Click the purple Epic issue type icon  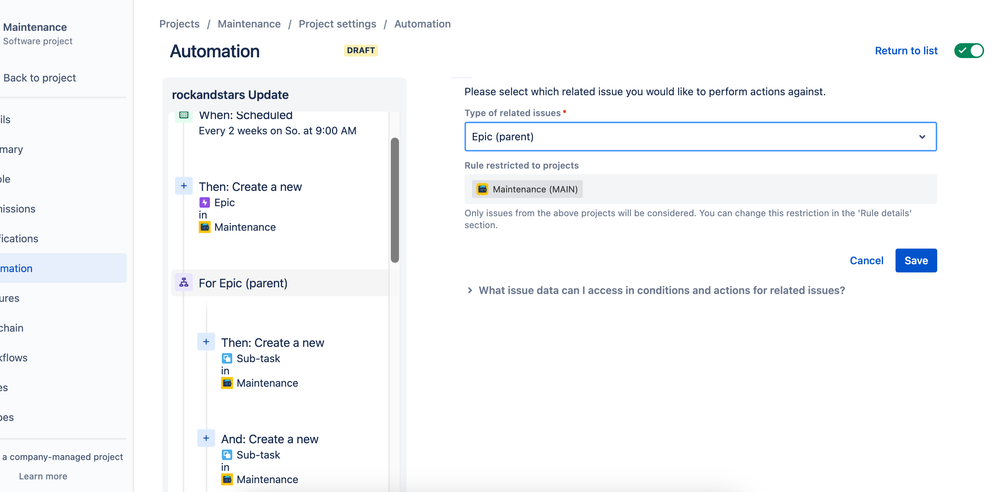coord(205,203)
